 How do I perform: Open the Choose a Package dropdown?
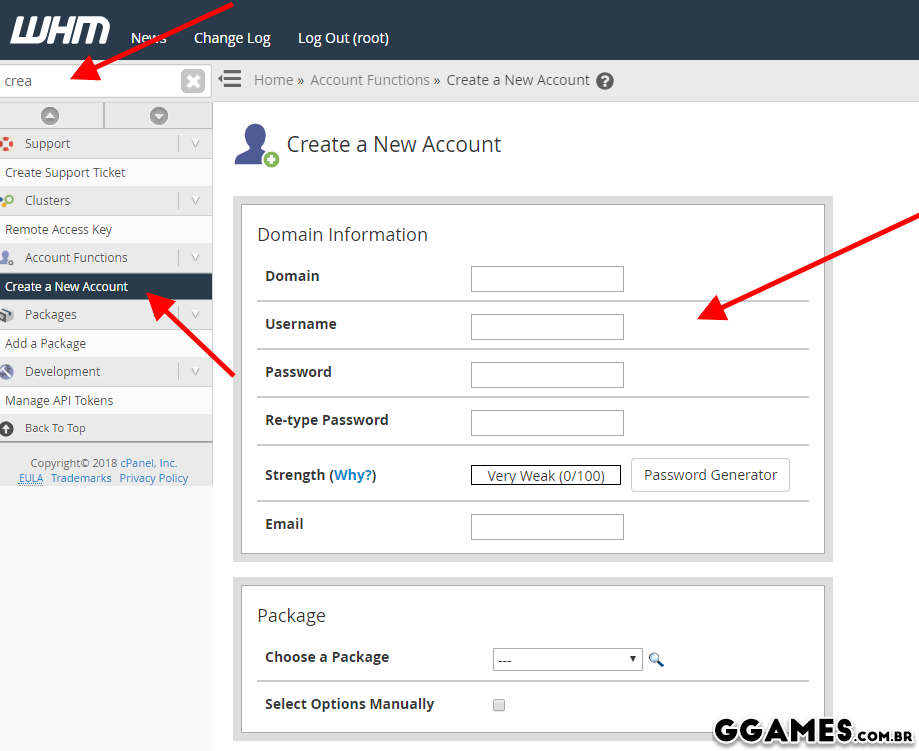point(567,659)
